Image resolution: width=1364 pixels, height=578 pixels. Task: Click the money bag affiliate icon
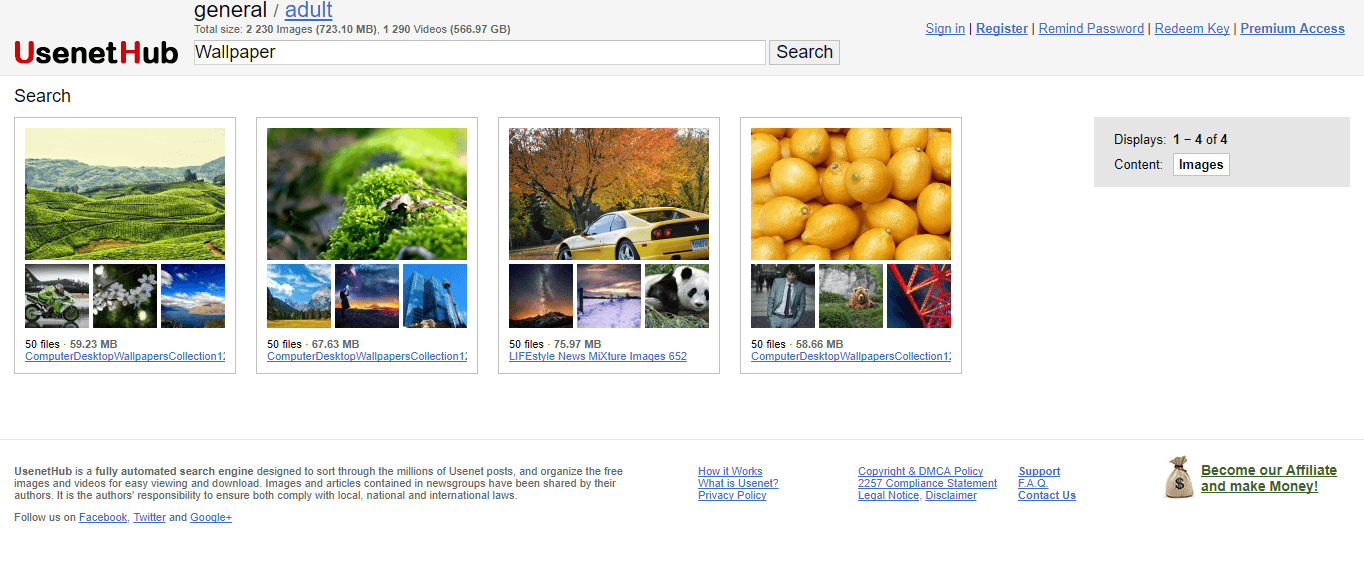1179,478
